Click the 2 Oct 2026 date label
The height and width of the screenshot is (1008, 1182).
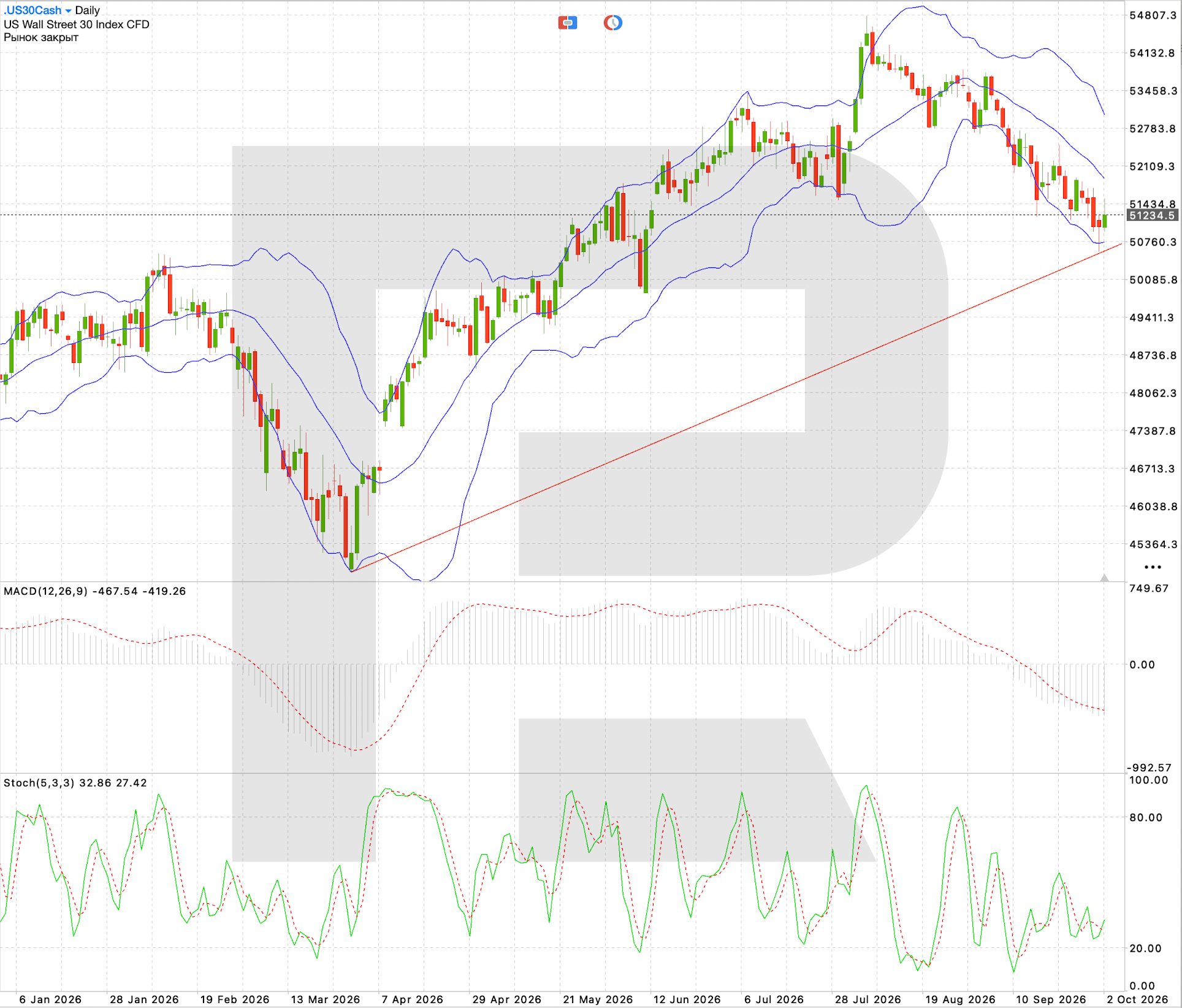[1137, 999]
